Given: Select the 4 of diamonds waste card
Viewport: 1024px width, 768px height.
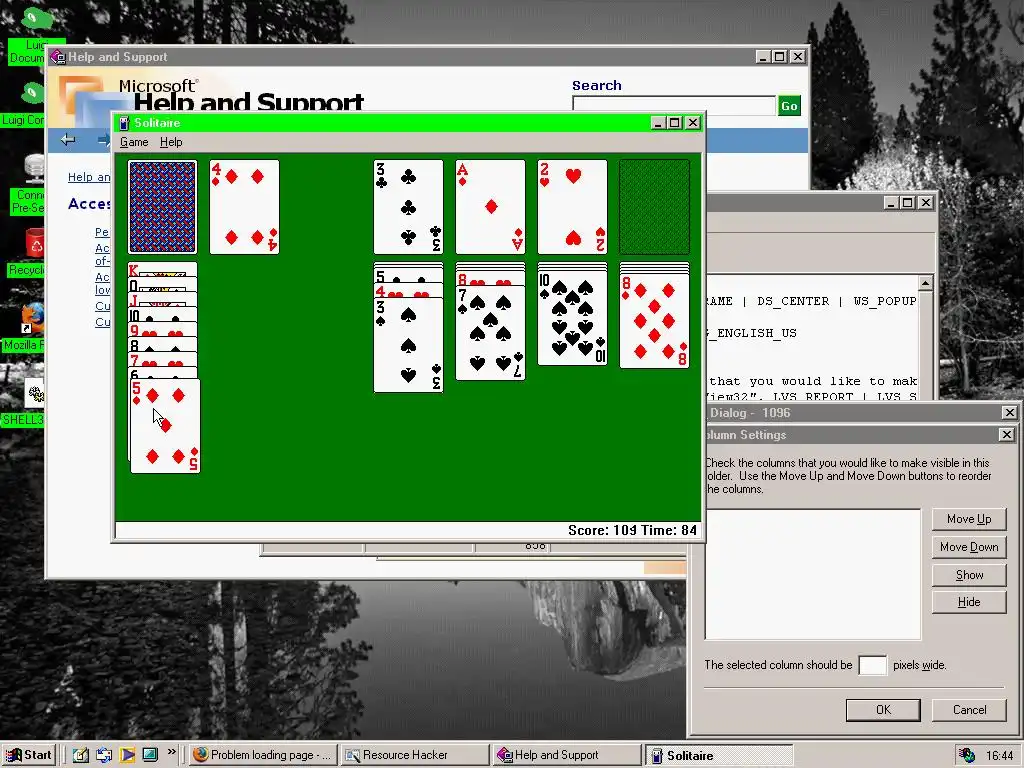Looking at the screenshot, I should coord(244,206).
